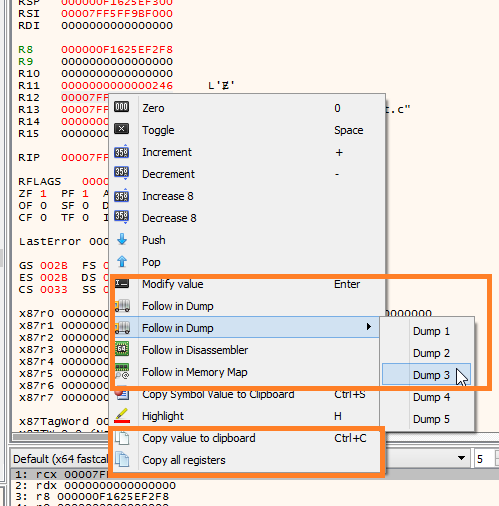
Task: Click the Toggle icon in context menu
Action: [x=121, y=129]
